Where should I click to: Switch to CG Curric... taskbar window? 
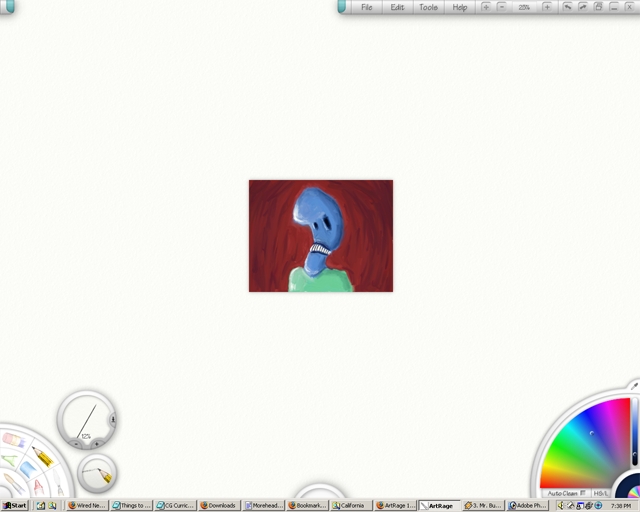click(x=176, y=505)
